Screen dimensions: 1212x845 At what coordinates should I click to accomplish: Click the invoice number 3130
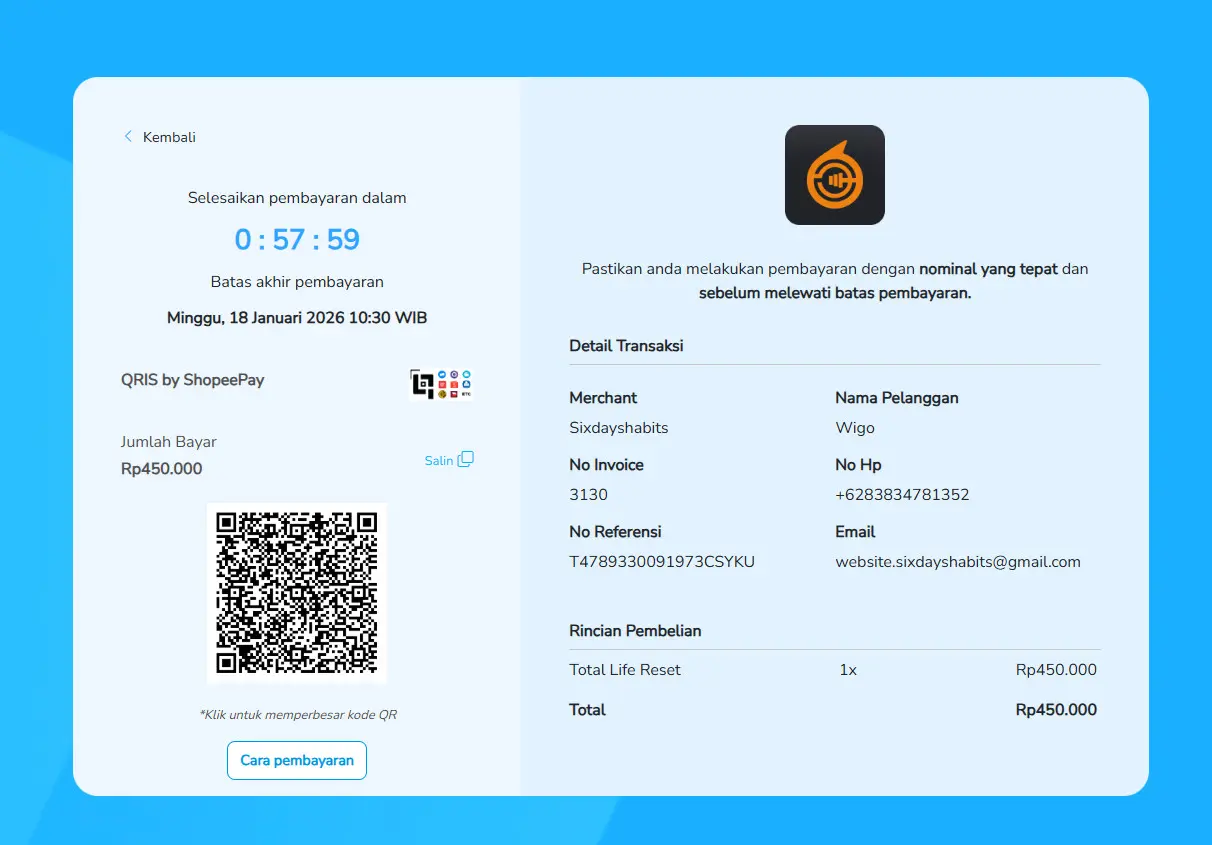[x=588, y=495]
